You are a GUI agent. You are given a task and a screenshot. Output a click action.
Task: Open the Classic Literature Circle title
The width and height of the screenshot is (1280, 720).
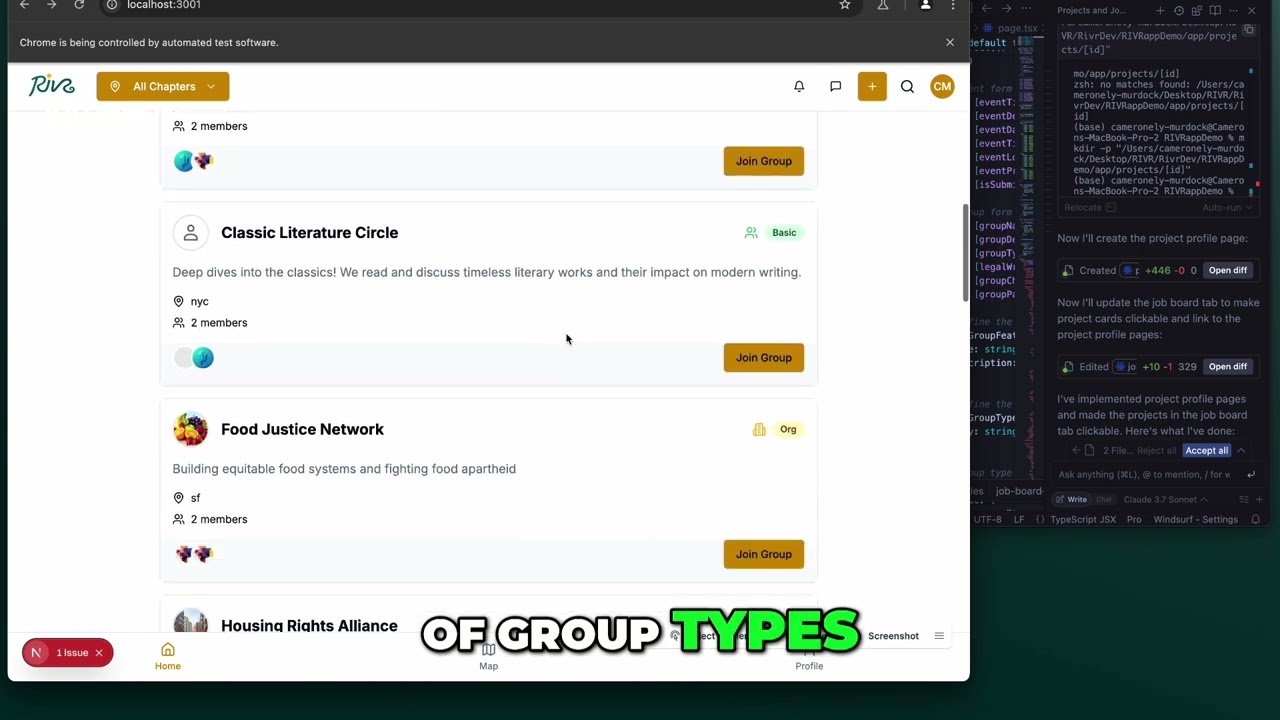tap(309, 232)
